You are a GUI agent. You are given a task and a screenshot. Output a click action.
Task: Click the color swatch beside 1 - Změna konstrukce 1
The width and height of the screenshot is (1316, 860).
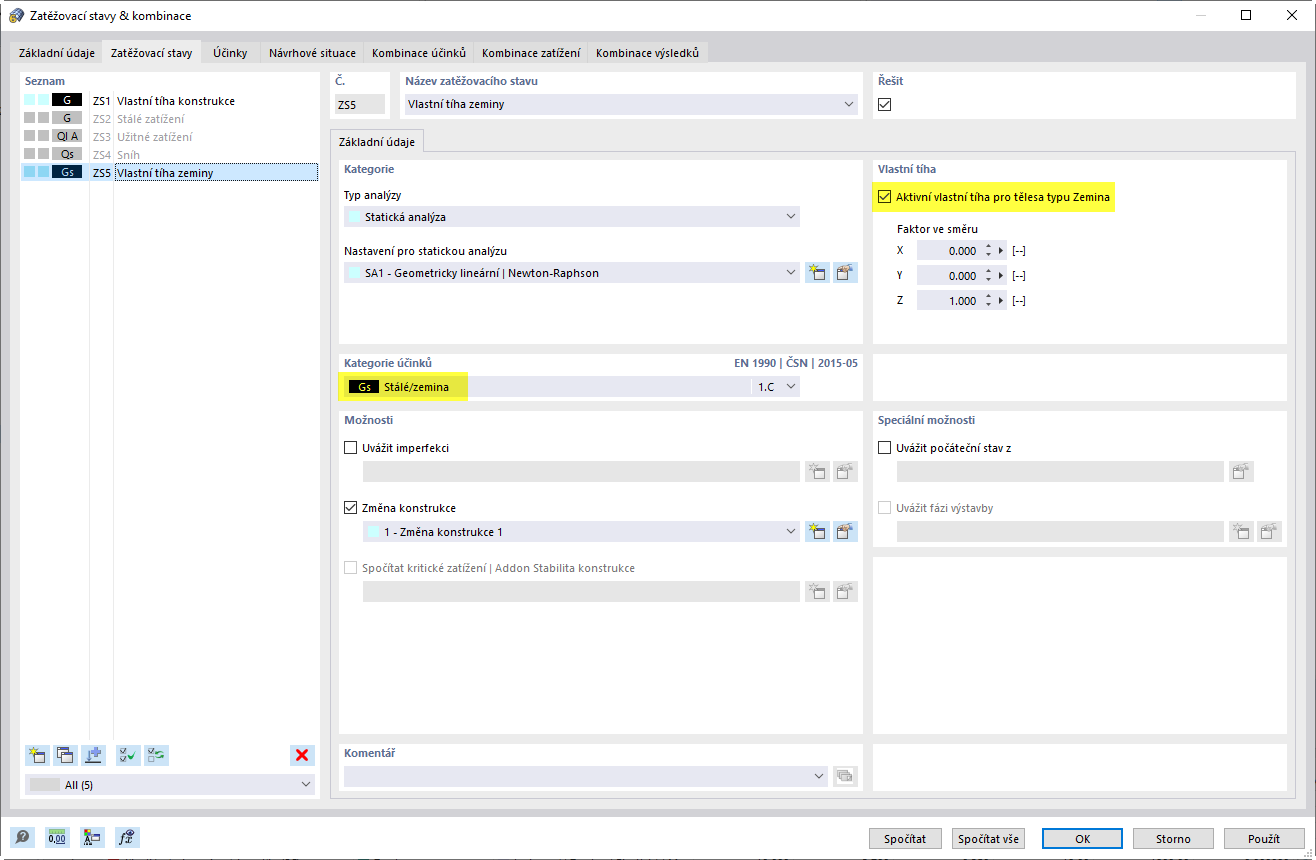point(374,532)
